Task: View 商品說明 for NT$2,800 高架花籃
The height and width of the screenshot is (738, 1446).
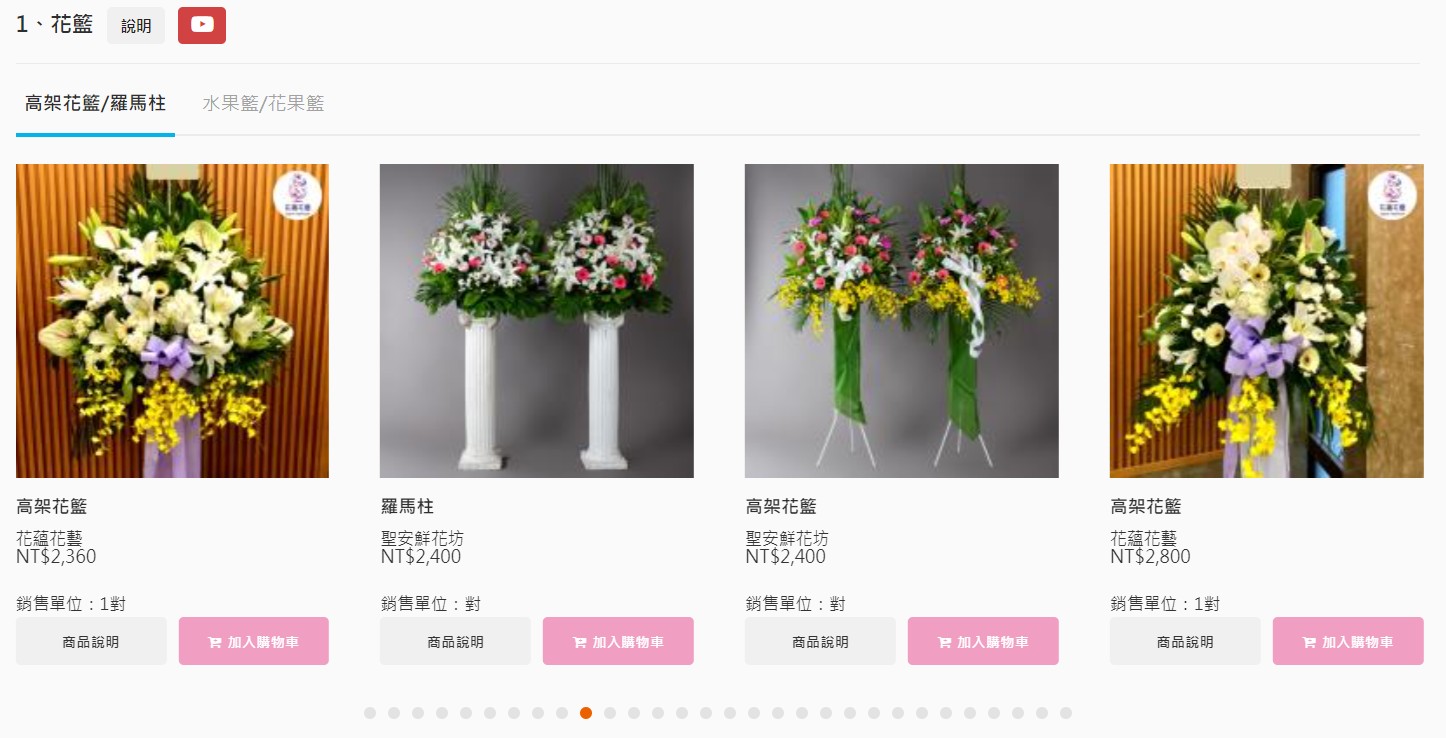Action: 1185,641
